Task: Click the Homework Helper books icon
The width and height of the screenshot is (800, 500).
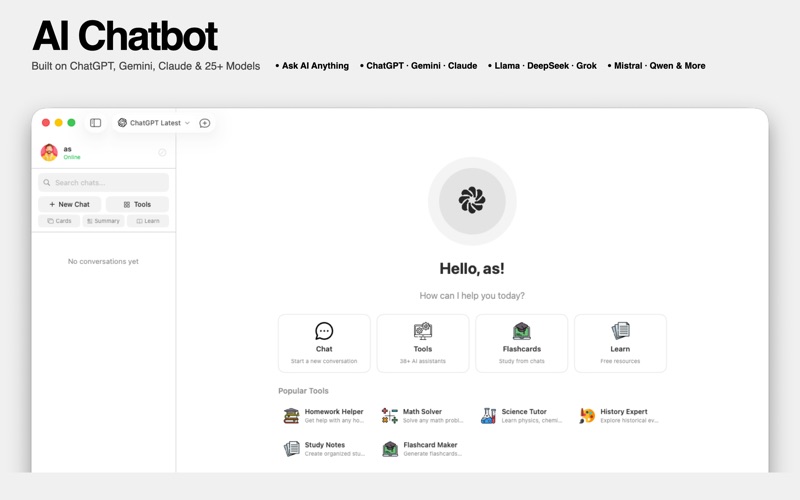Action: [291, 415]
